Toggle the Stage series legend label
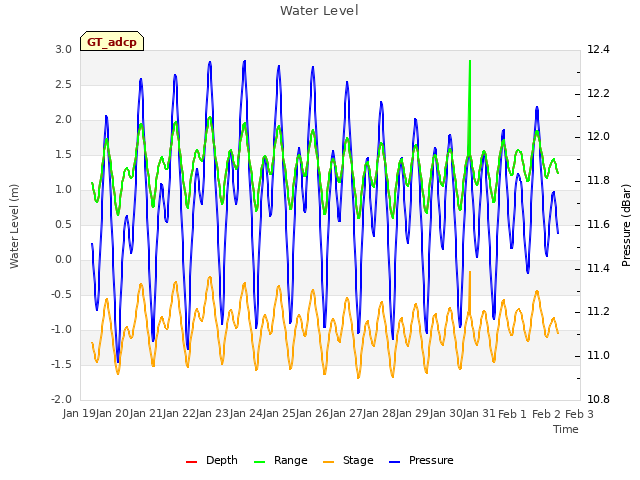The height and width of the screenshot is (480, 640). pos(358,460)
